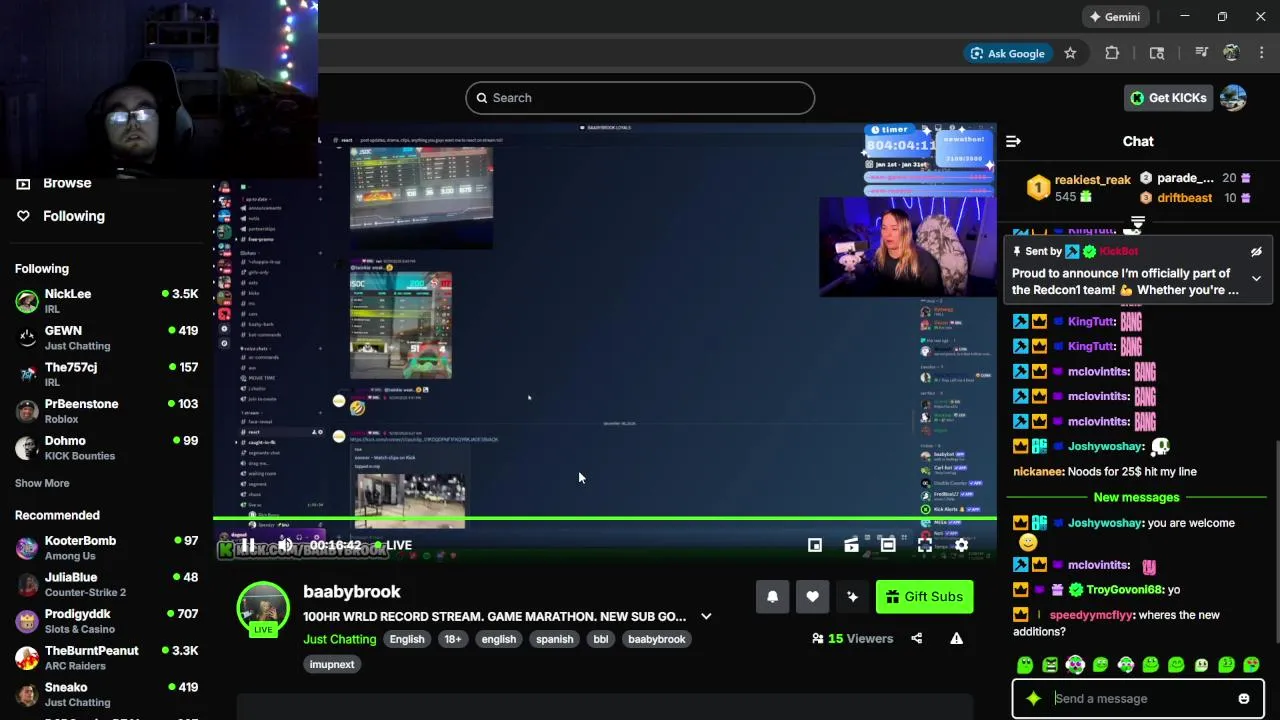Click the Get KICKs button
Screen dimensions: 1280x720
point(1168,98)
